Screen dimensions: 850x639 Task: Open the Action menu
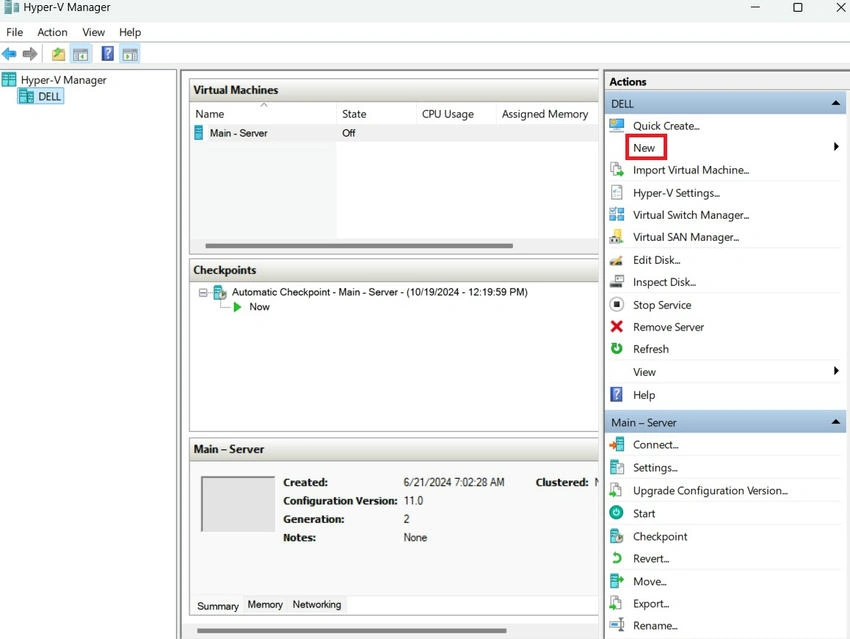pyautogui.click(x=52, y=32)
